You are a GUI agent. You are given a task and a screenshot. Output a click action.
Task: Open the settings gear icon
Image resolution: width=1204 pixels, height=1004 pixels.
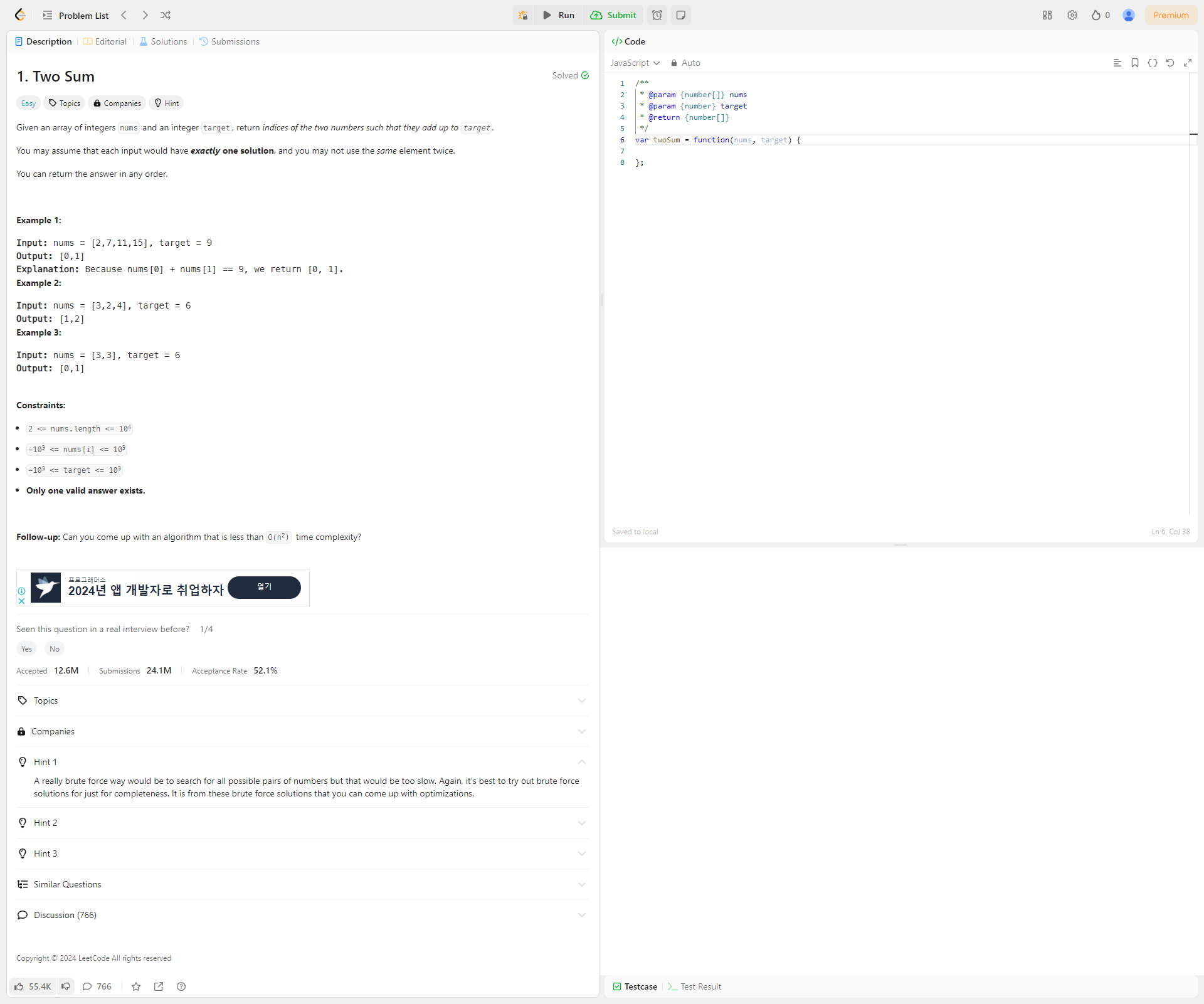coord(1072,15)
